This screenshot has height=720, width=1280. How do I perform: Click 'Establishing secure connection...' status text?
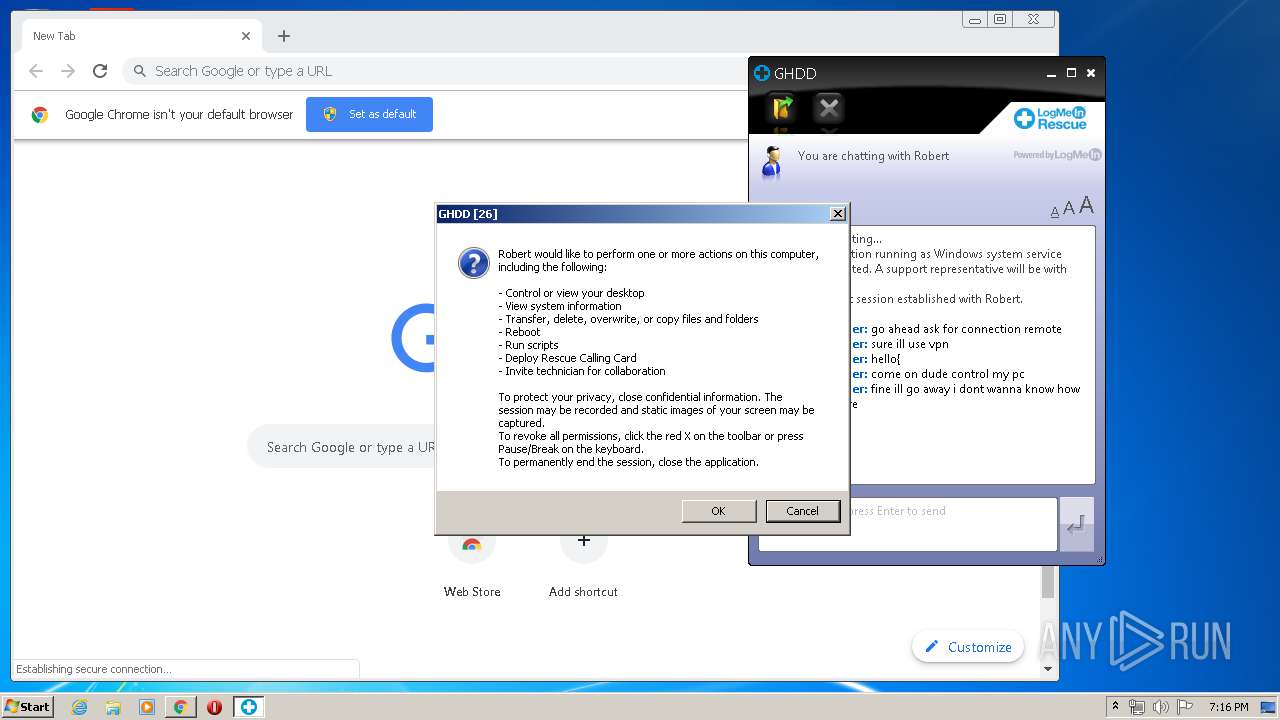93,669
